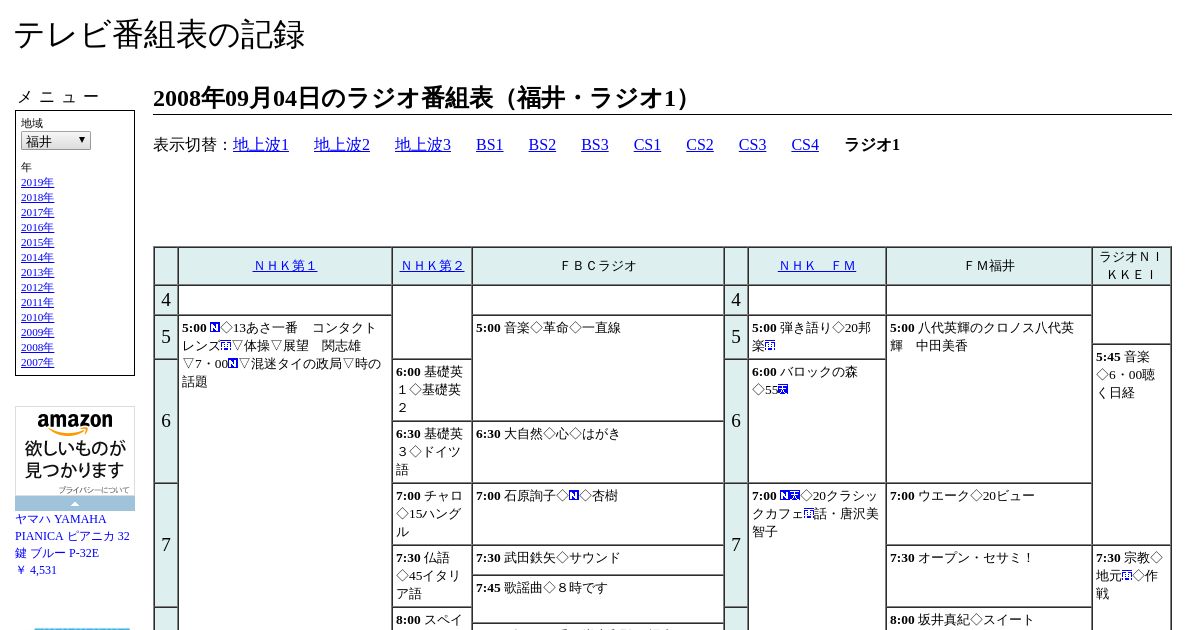Open the Yamaha Pianica P-32E product link
The width and height of the screenshot is (1200, 630).
(72, 536)
